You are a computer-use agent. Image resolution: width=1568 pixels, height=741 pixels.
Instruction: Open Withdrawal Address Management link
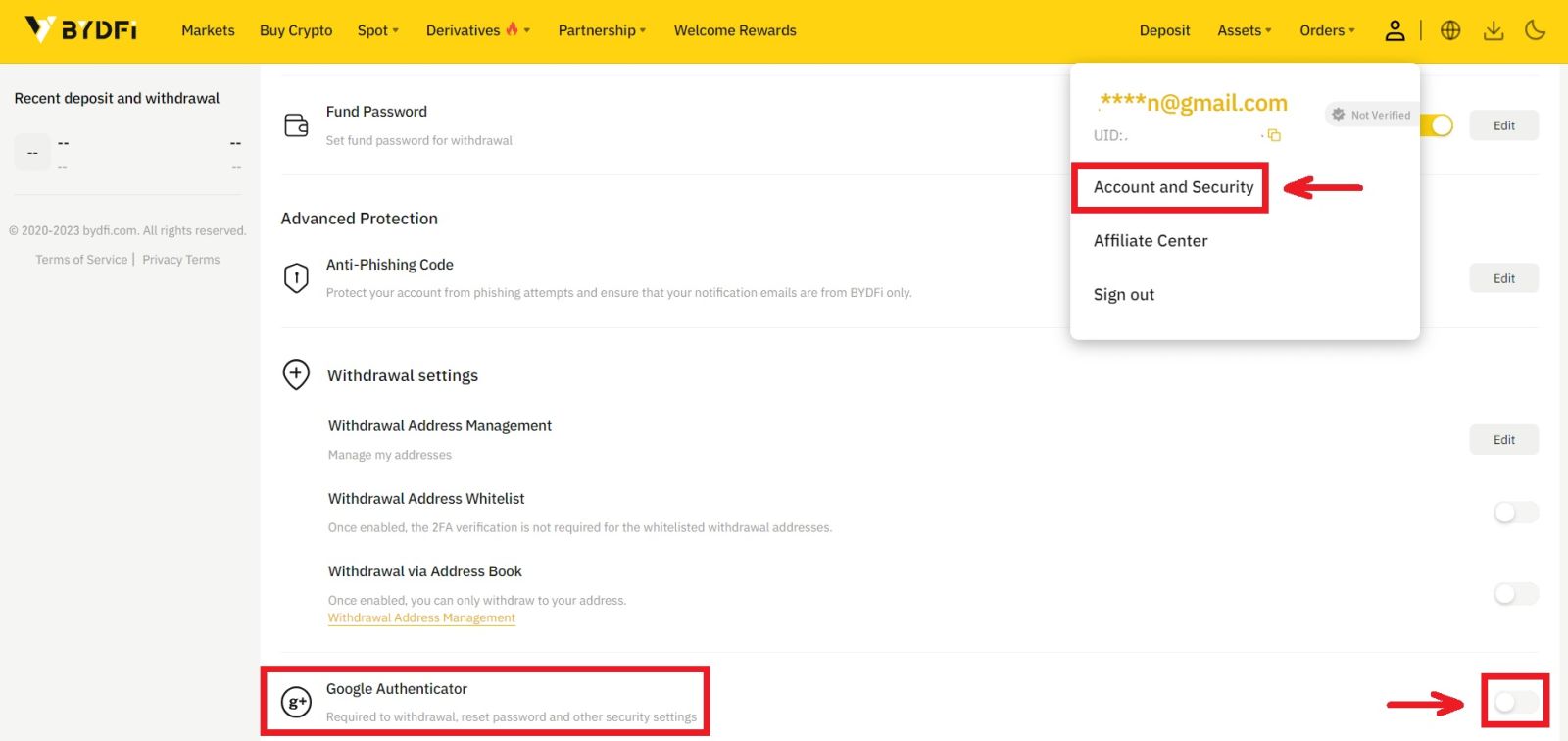pyautogui.click(x=421, y=618)
